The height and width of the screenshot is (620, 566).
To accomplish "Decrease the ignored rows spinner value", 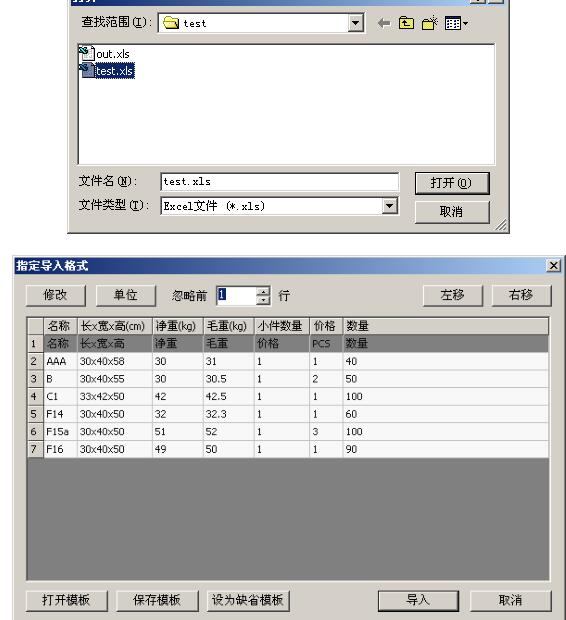I will (263, 300).
